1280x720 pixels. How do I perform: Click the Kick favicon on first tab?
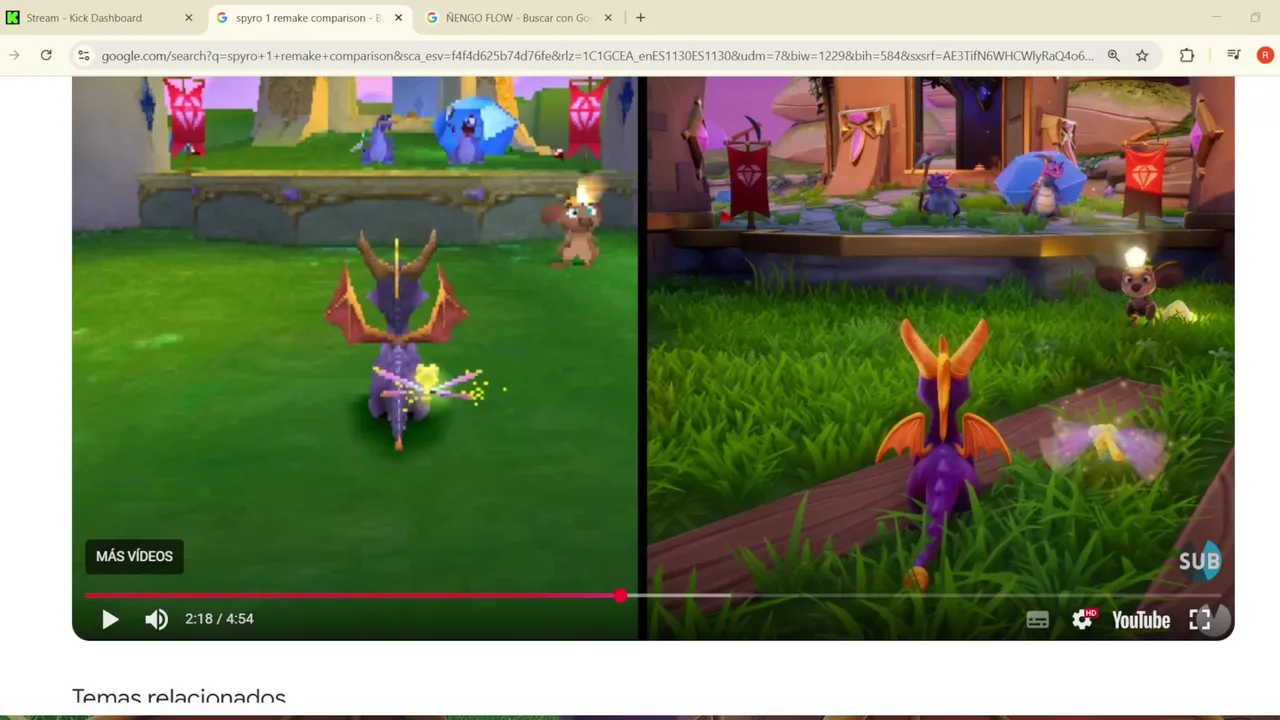pos(12,18)
